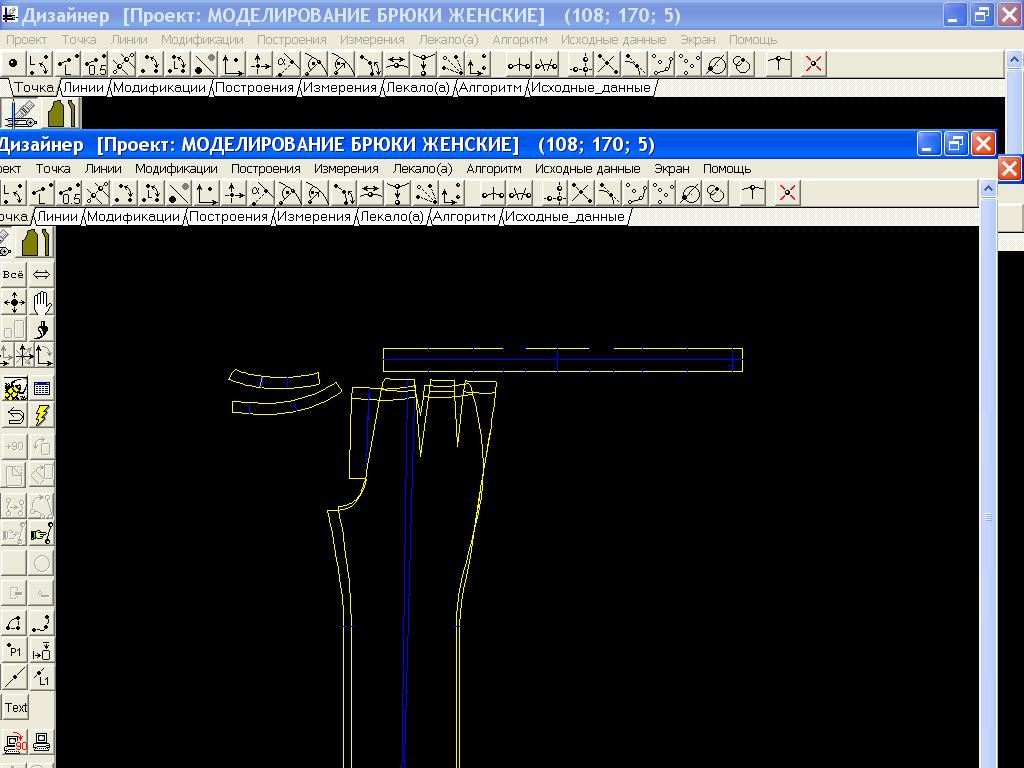Screen dimensions: 1024x768
Task: Select the point-on-line tool with gray dot
Action: tap(179, 193)
